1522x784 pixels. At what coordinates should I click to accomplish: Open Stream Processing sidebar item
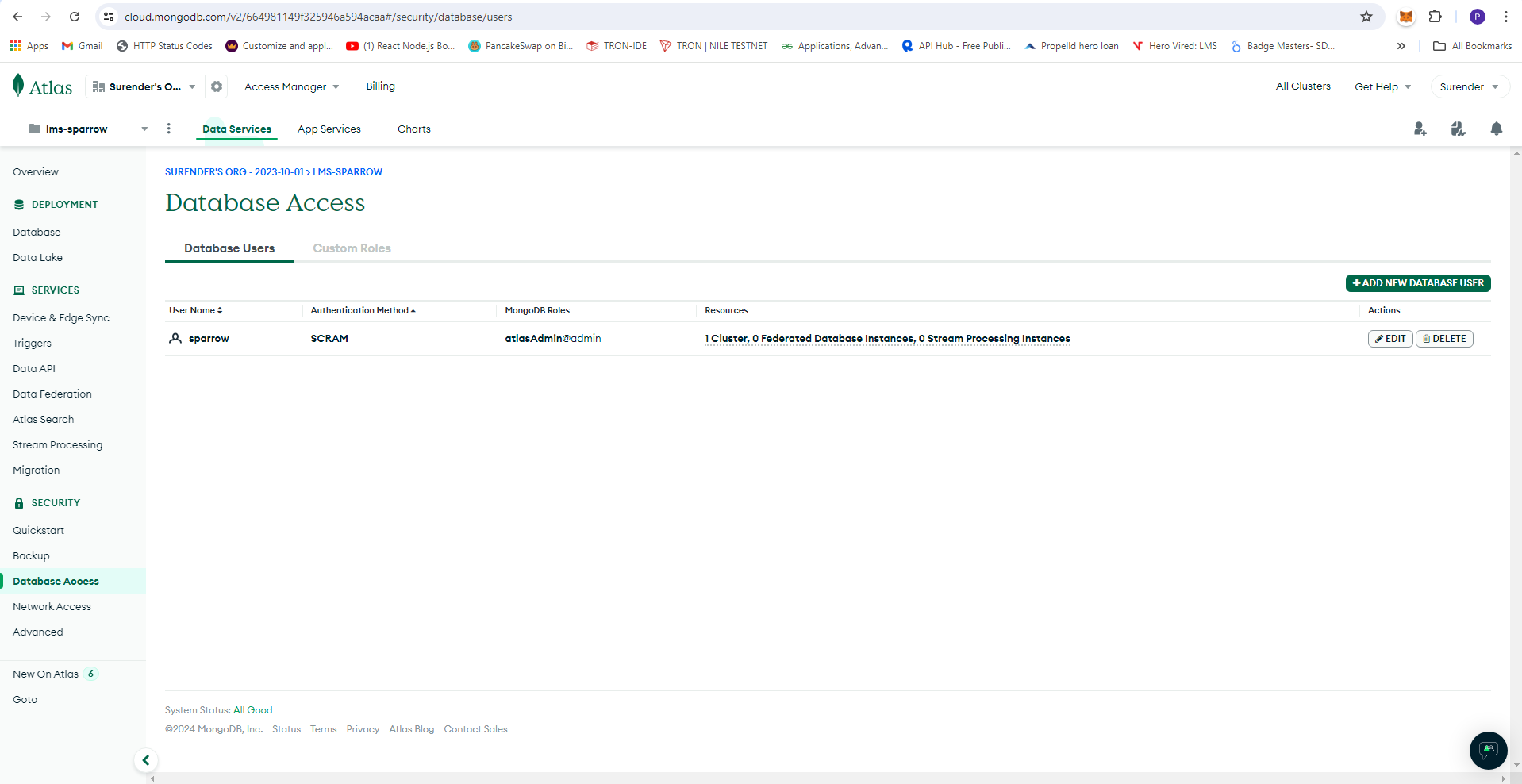tap(57, 444)
